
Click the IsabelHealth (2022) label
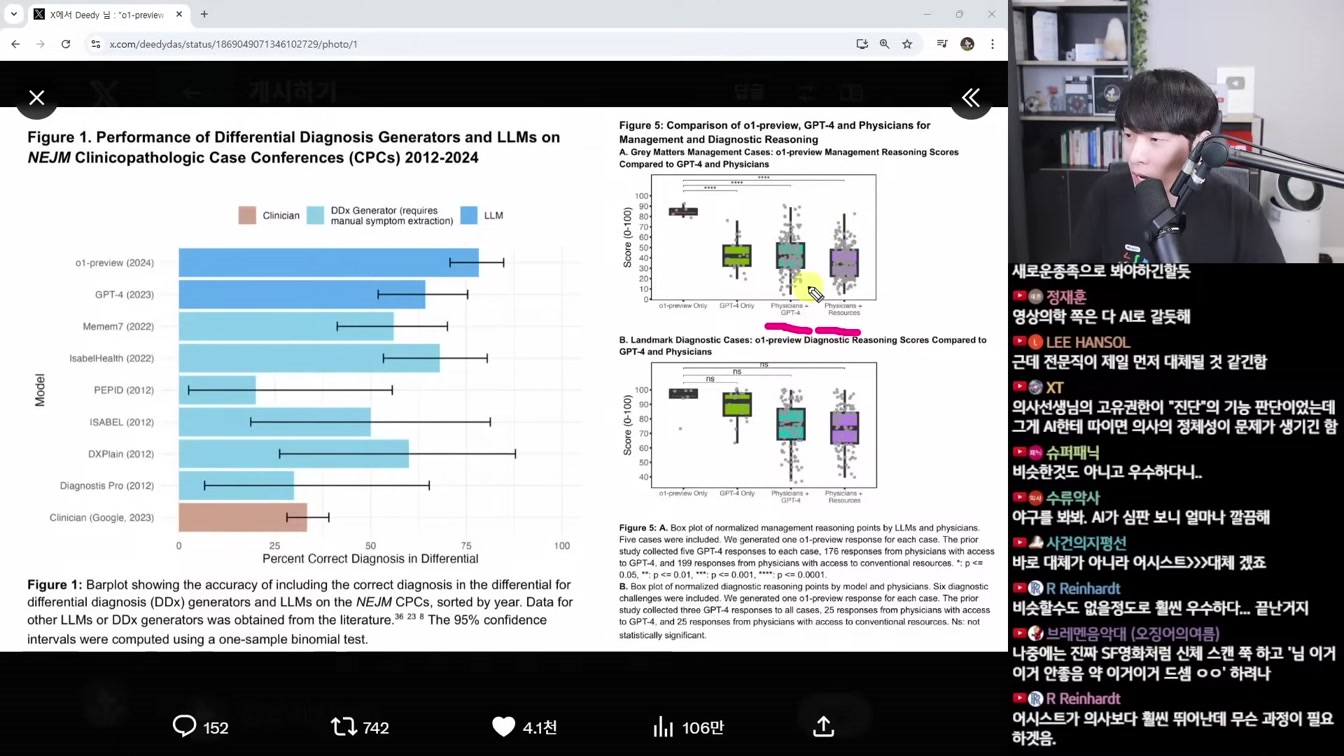click(x=111, y=358)
